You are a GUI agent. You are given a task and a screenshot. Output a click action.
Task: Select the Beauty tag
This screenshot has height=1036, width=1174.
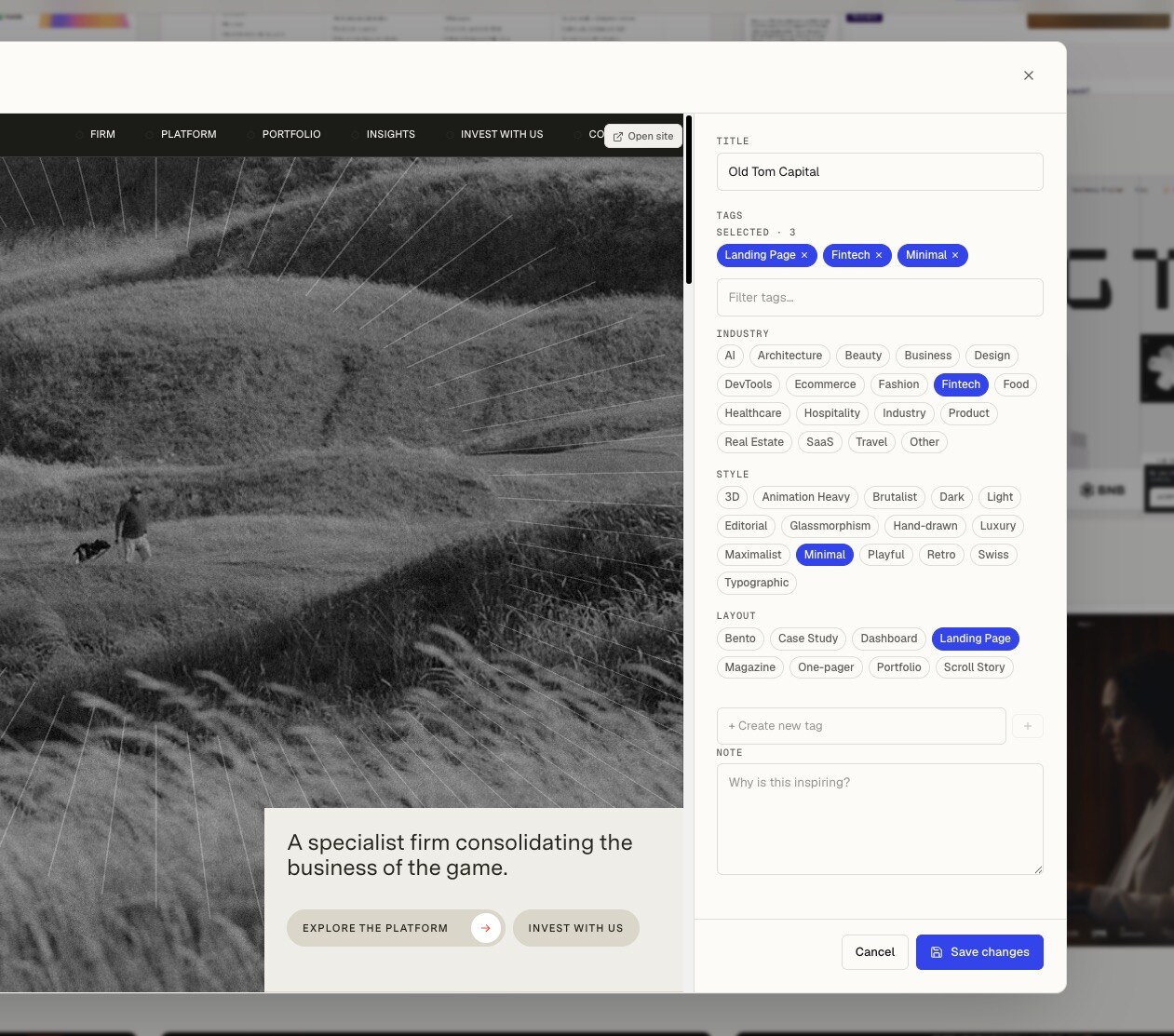click(x=863, y=356)
